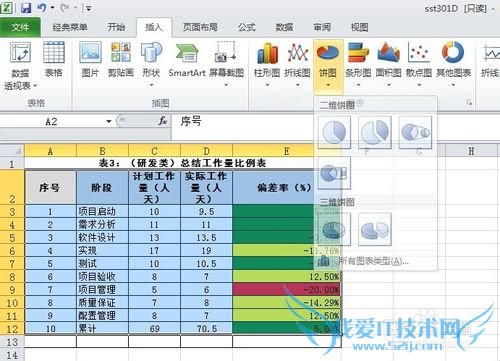Choose the basic 2D pie chart
Viewport: 500px width, 361px height.
point(334,132)
